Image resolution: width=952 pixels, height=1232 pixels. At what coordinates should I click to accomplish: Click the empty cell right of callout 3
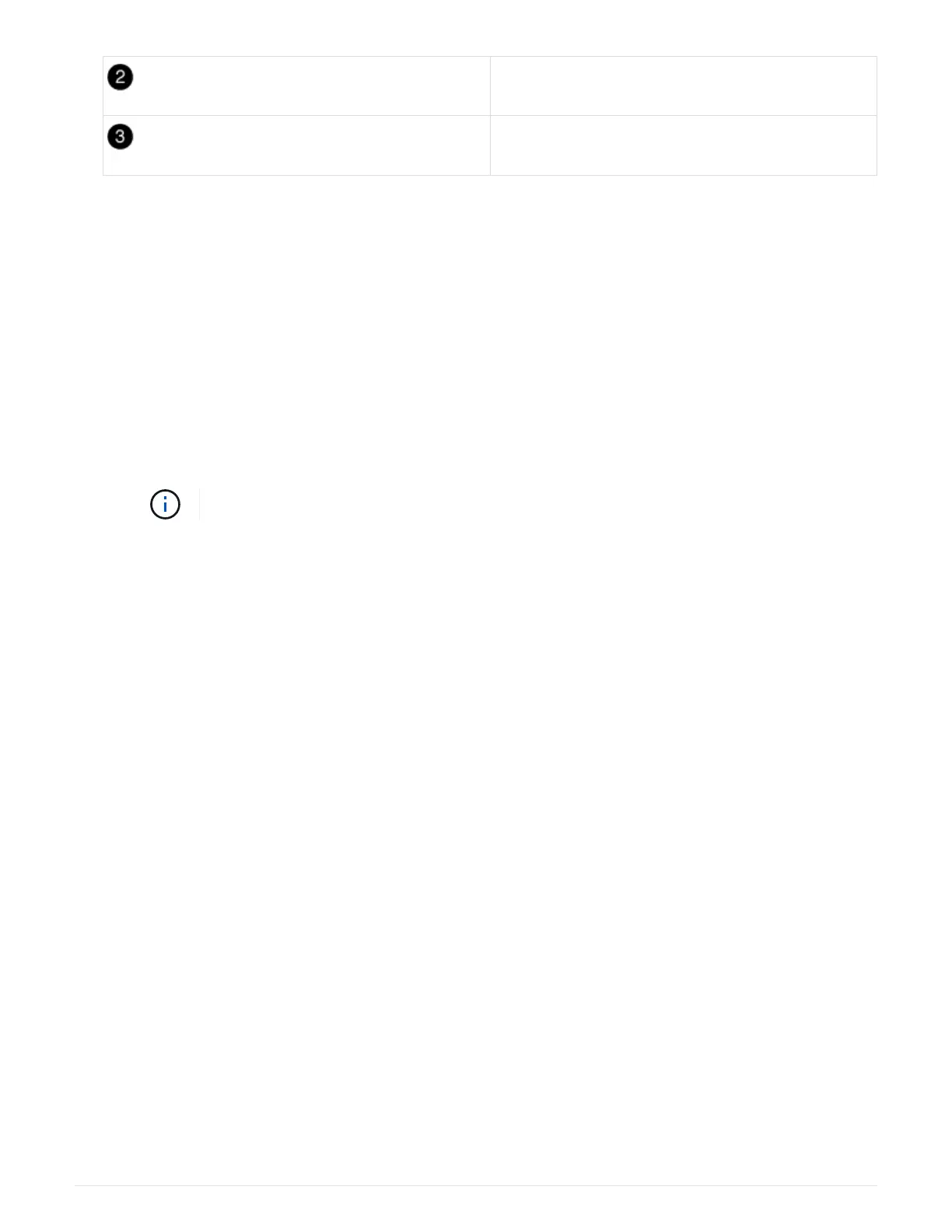(683, 145)
